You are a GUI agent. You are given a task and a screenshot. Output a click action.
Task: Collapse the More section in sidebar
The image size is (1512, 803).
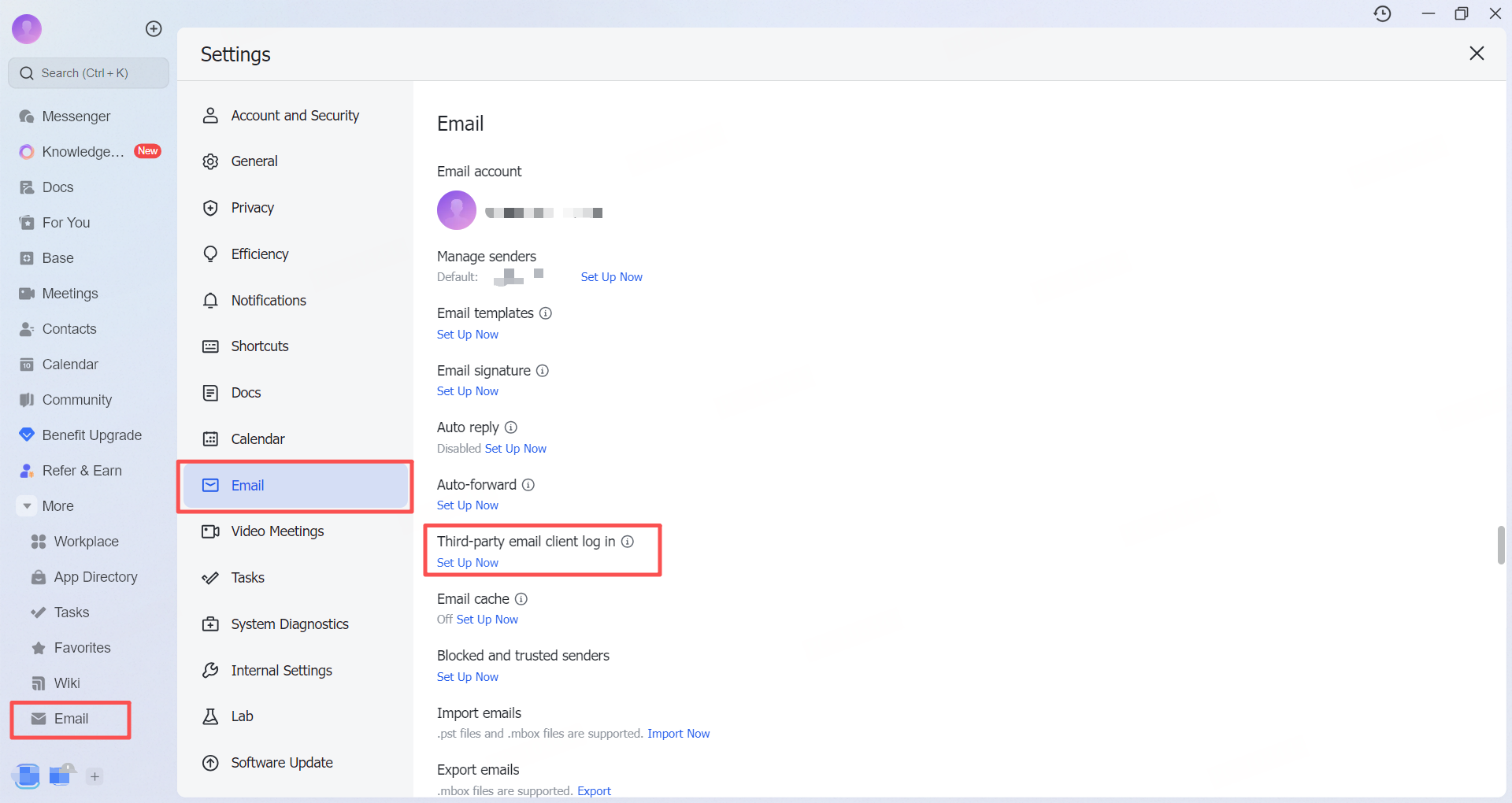[28, 506]
